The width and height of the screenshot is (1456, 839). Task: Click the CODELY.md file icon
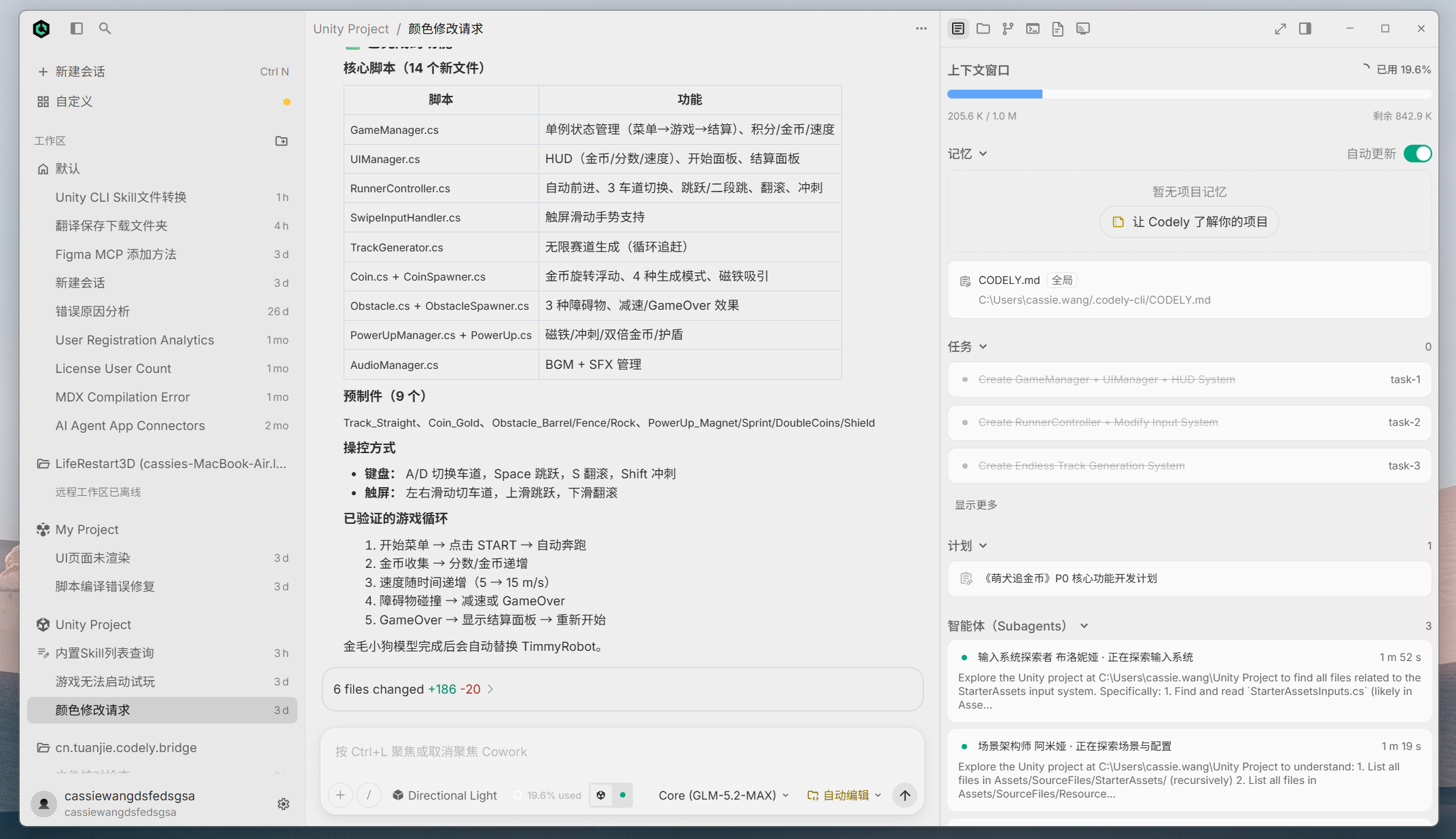965,281
